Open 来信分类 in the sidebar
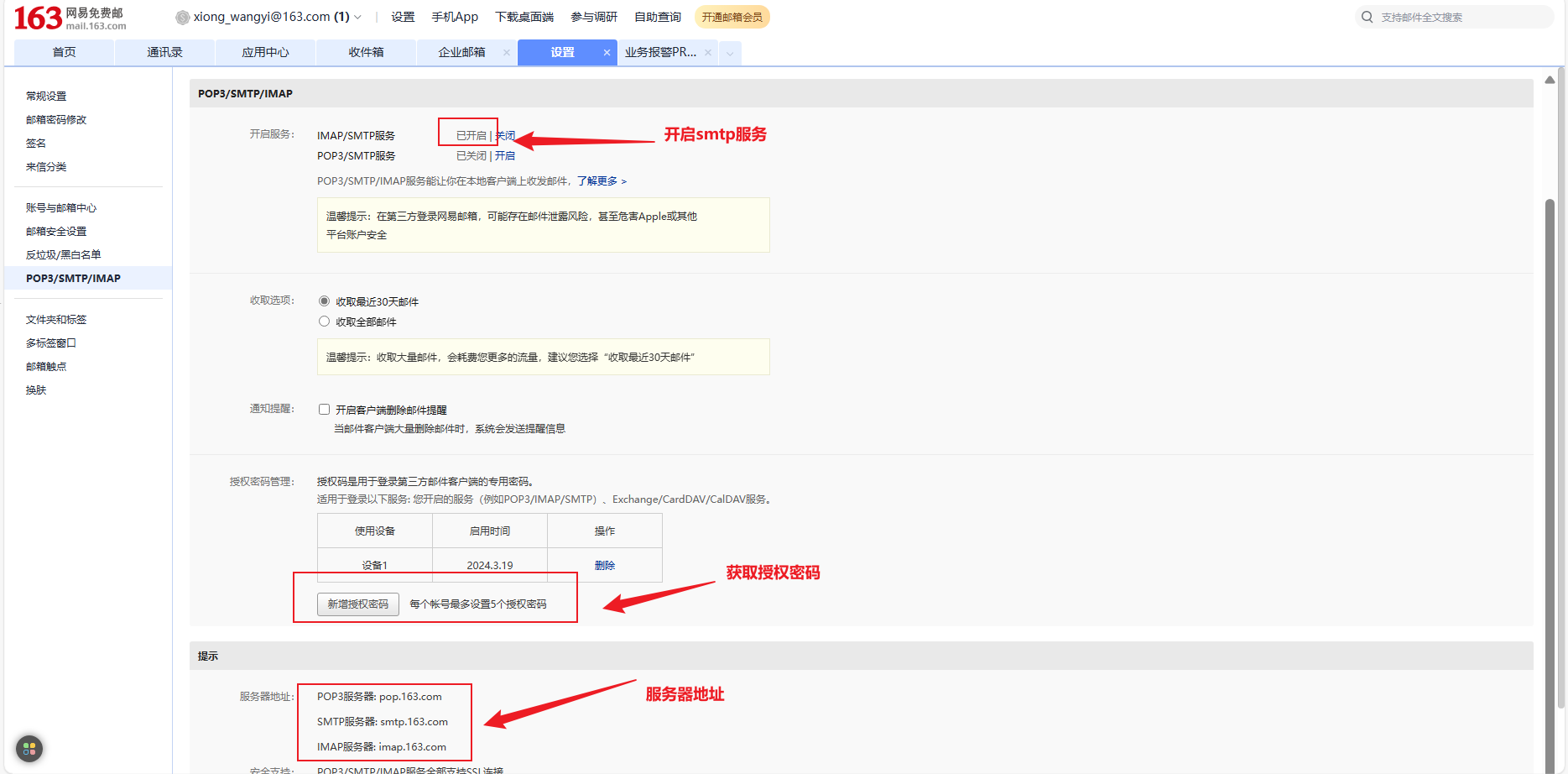Screen dimensions: 1568x774 [x=46, y=166]
